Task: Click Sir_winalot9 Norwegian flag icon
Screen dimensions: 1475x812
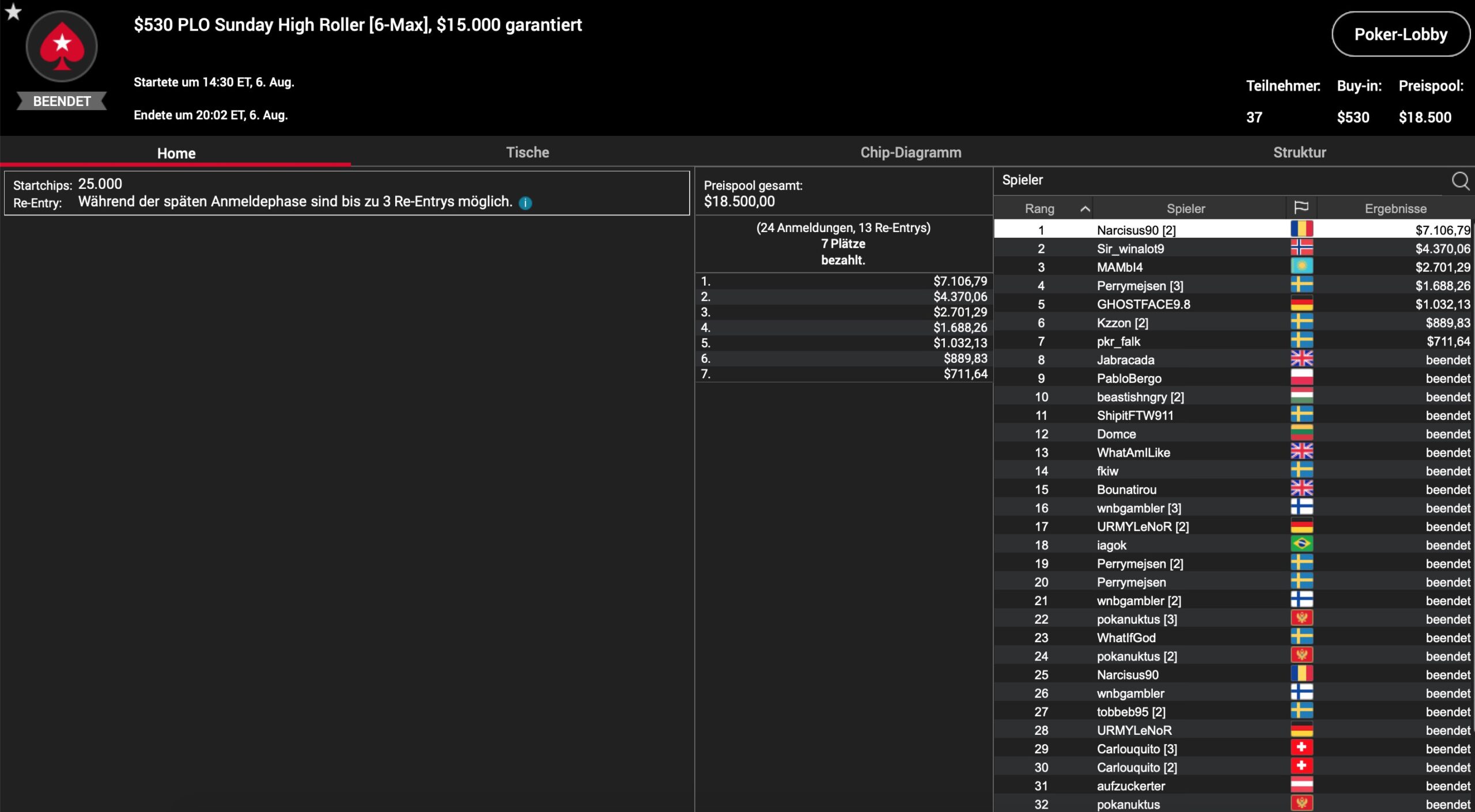Action: pyautogui.click(x=1302, y=248)
